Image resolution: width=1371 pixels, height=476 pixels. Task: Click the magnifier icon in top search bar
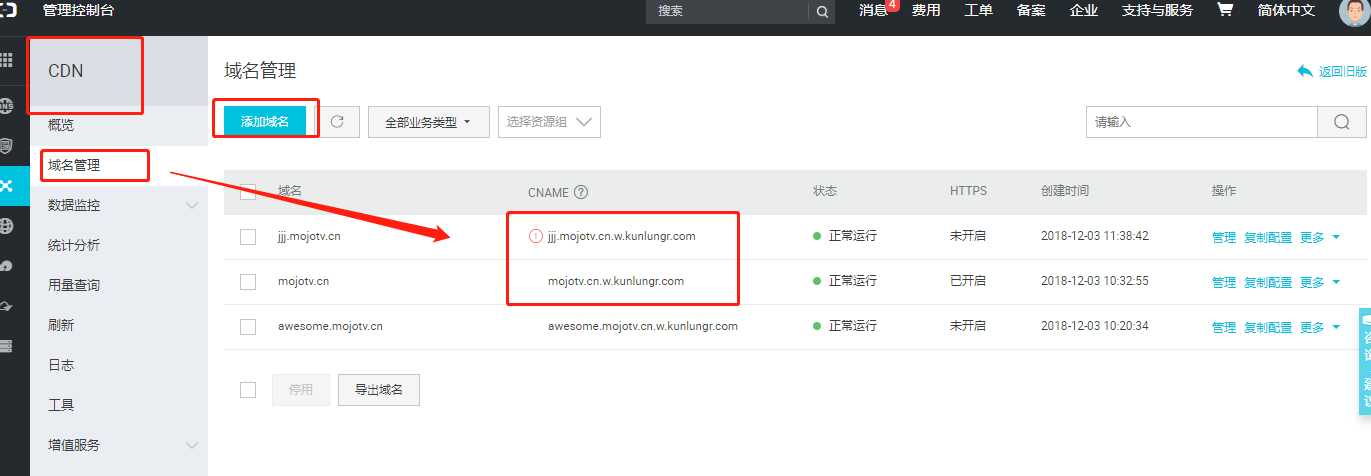click(822, 11)
